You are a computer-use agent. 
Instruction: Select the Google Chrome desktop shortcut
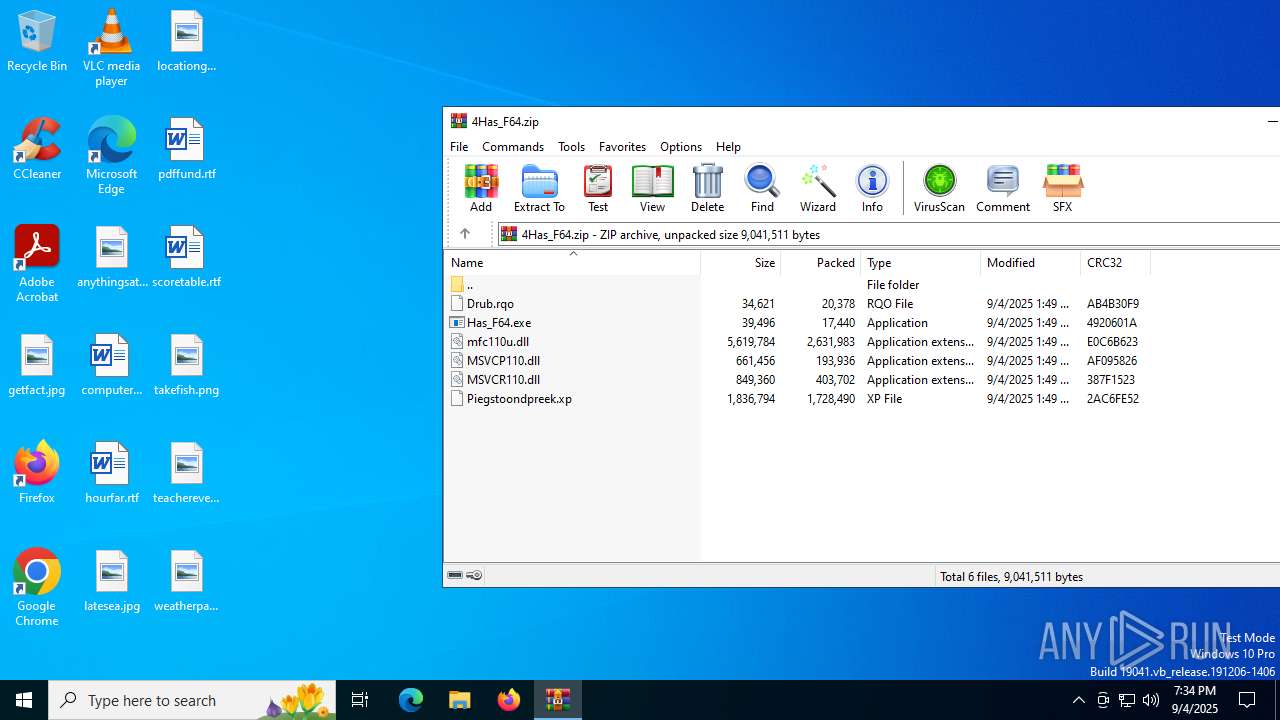coord(37,588)
